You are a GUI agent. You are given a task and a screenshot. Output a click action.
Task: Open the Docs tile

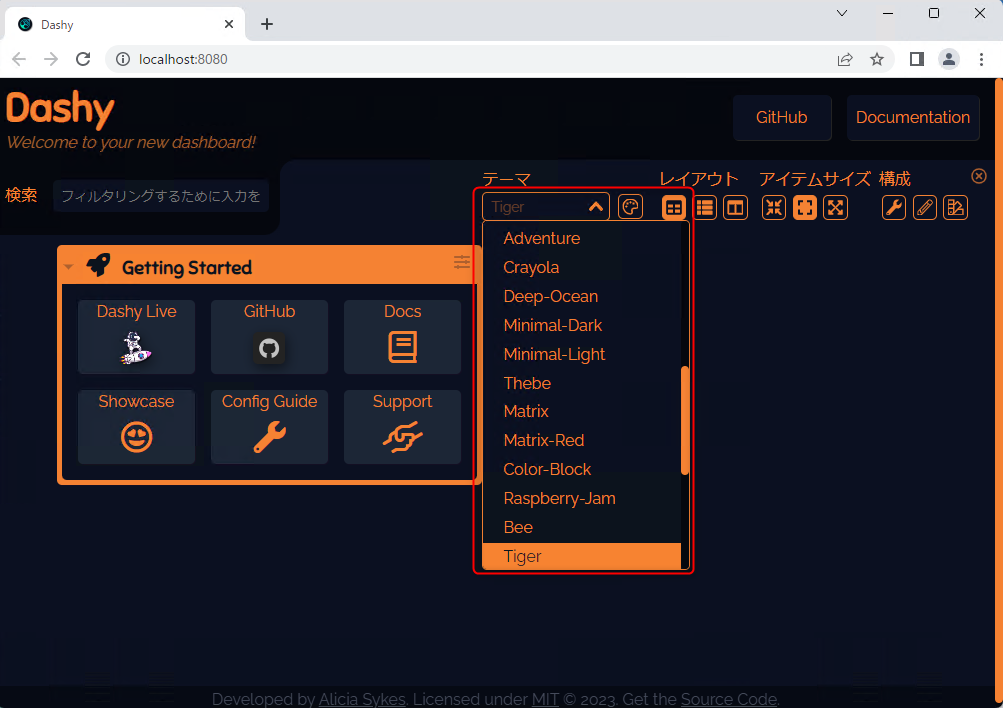[402, 336]
